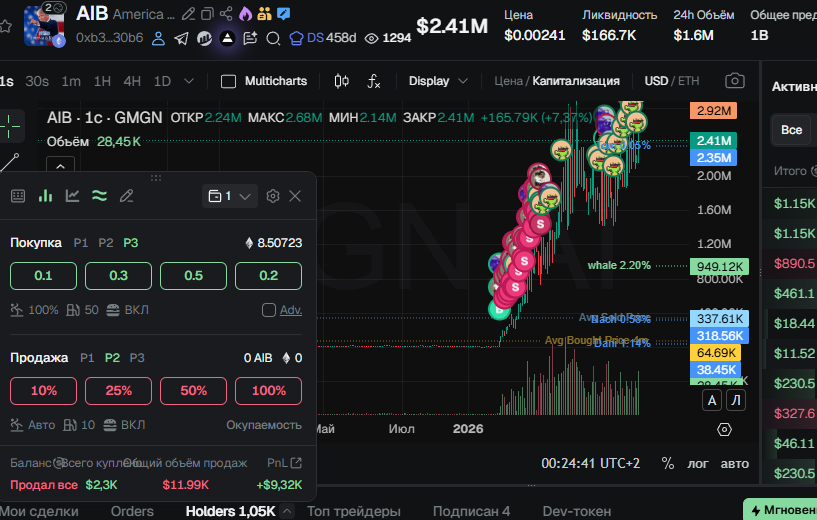This screenshot has height=520, width=817.
Task: Open the Orders tab
Action: point(132,511)
